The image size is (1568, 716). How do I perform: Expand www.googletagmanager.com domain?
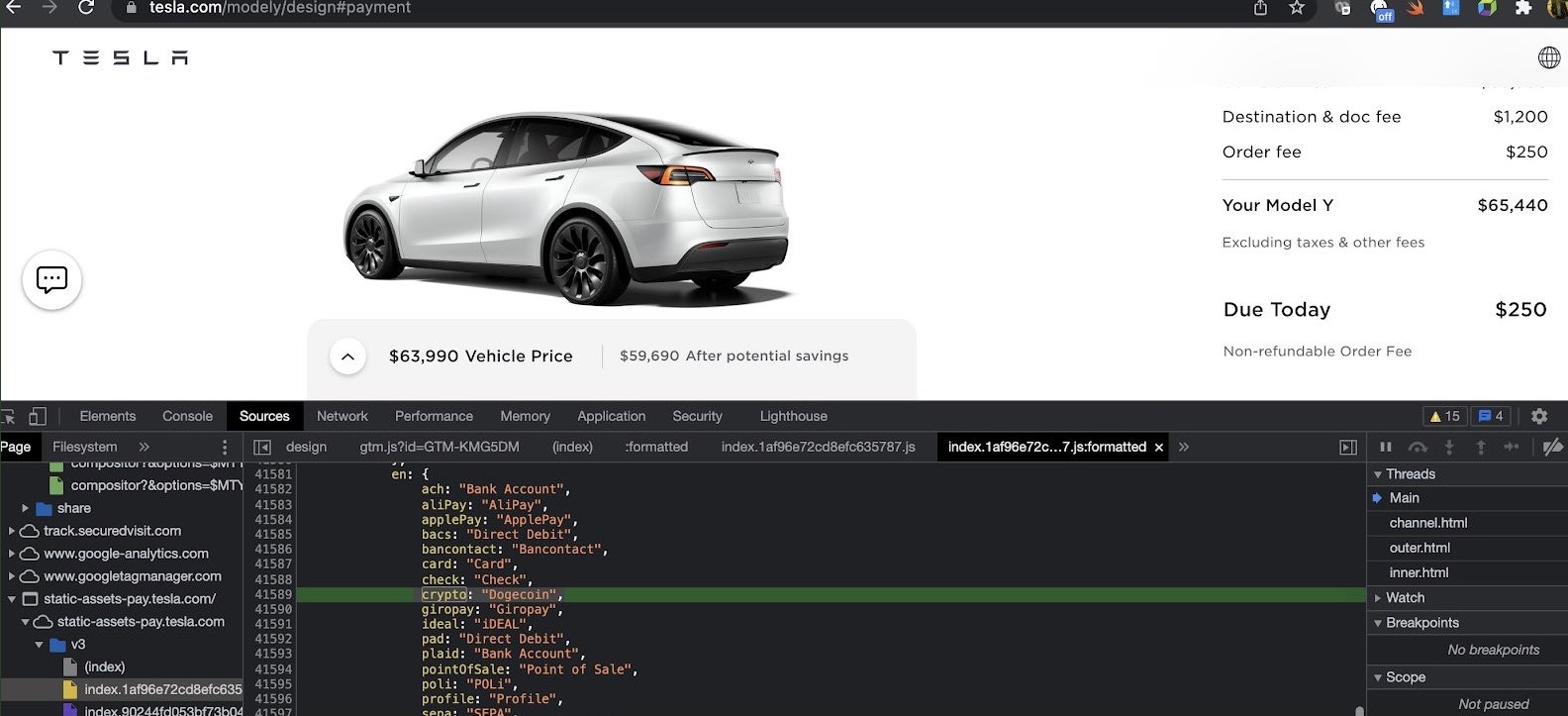12,576
